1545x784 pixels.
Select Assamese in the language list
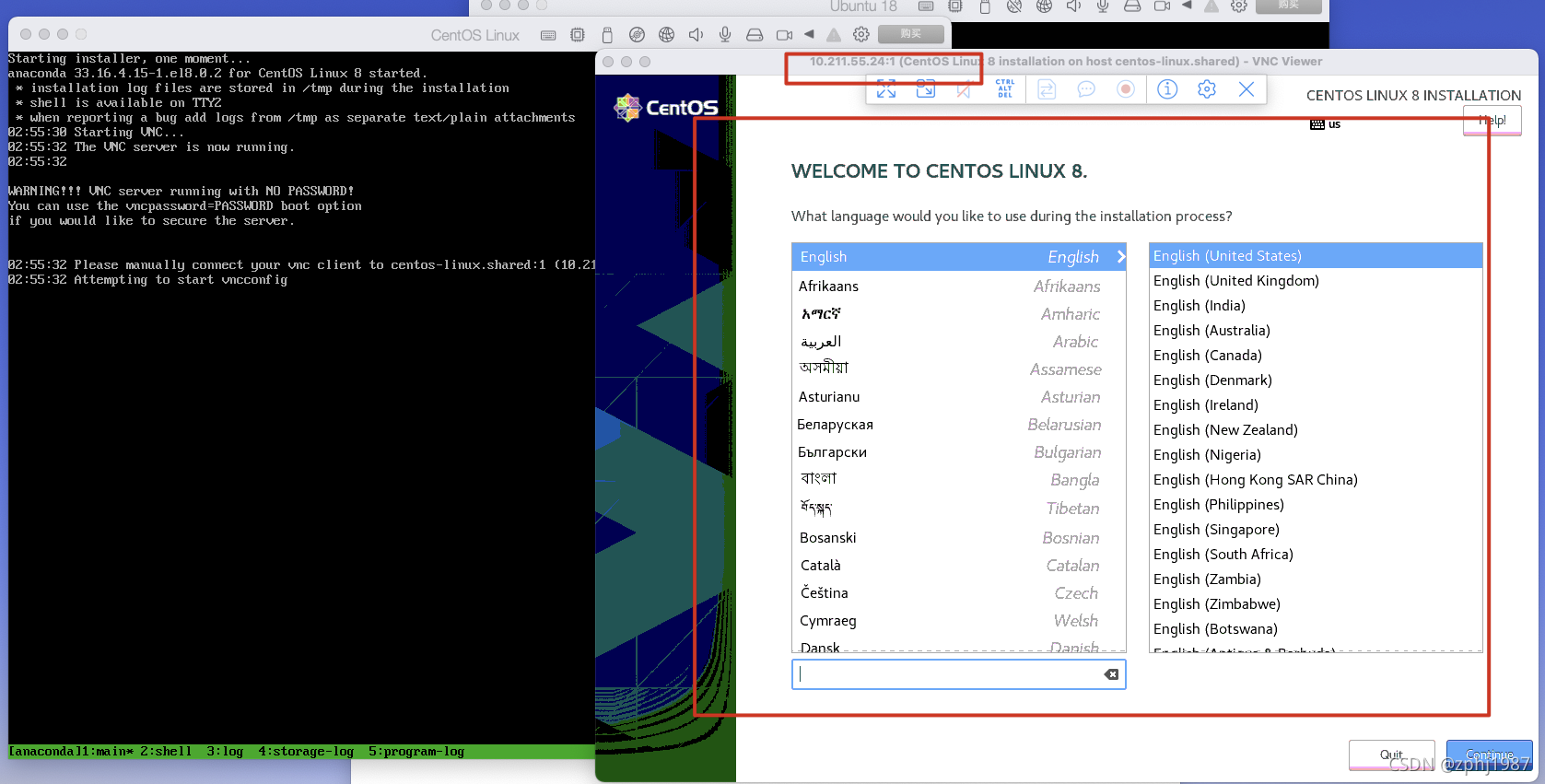point(958,369)
